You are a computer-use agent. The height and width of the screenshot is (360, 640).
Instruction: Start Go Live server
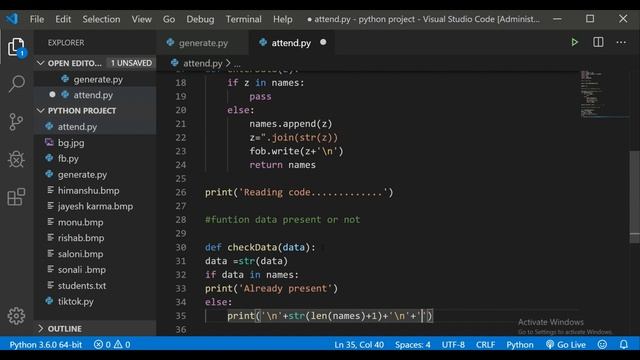[x=566, y=344]
